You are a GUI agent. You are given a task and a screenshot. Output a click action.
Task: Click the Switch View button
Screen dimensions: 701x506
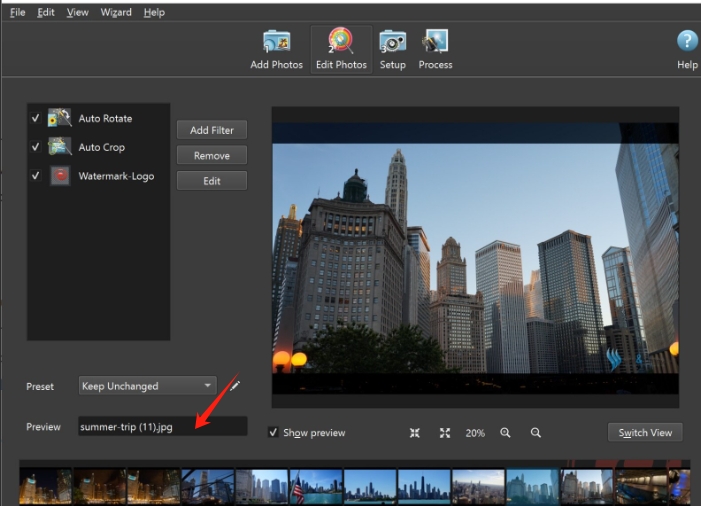[645, 432]
